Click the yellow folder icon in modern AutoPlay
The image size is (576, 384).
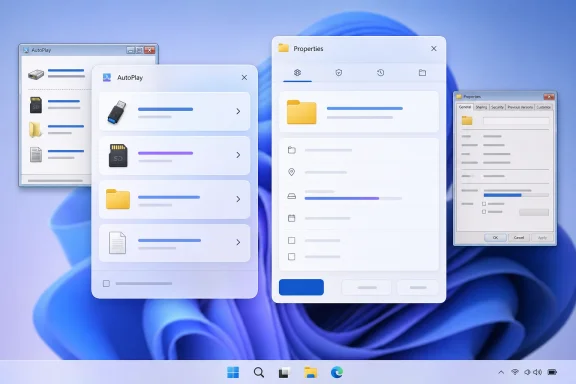[x=118, y=199]
